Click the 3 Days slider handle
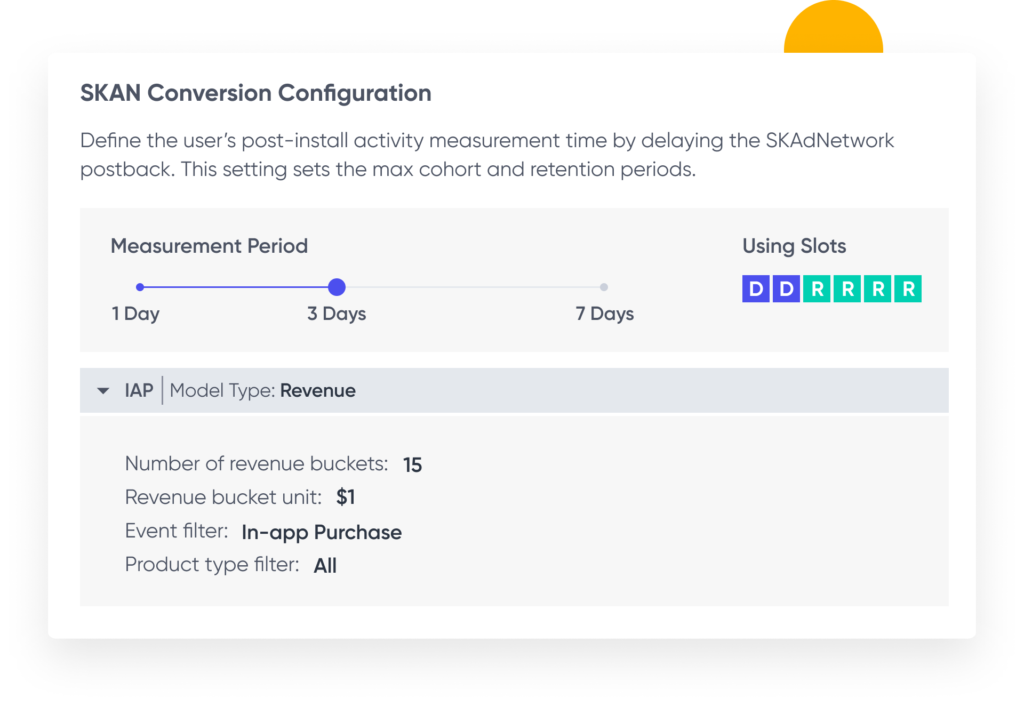 337,287
